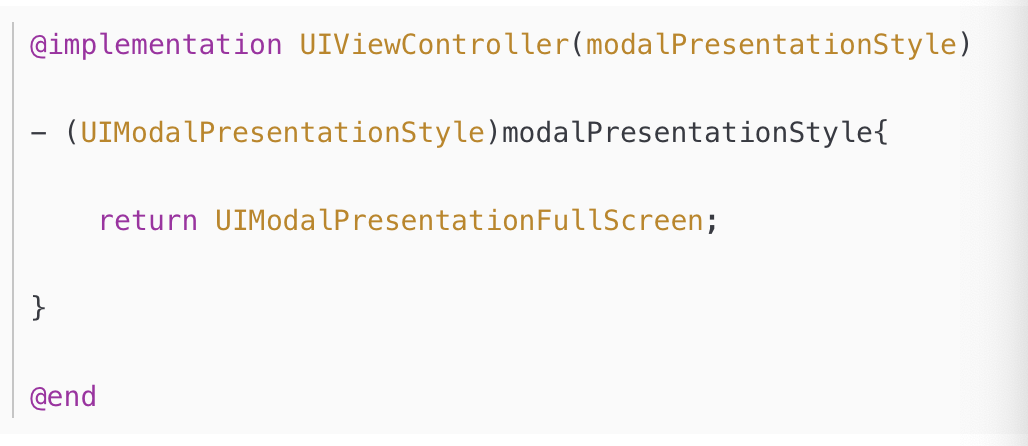The height and width of the screenshot is (446, 1028).
Task: Click the opening parenthesis before UIModalPresentationStyle
Action: click(73, 133)
